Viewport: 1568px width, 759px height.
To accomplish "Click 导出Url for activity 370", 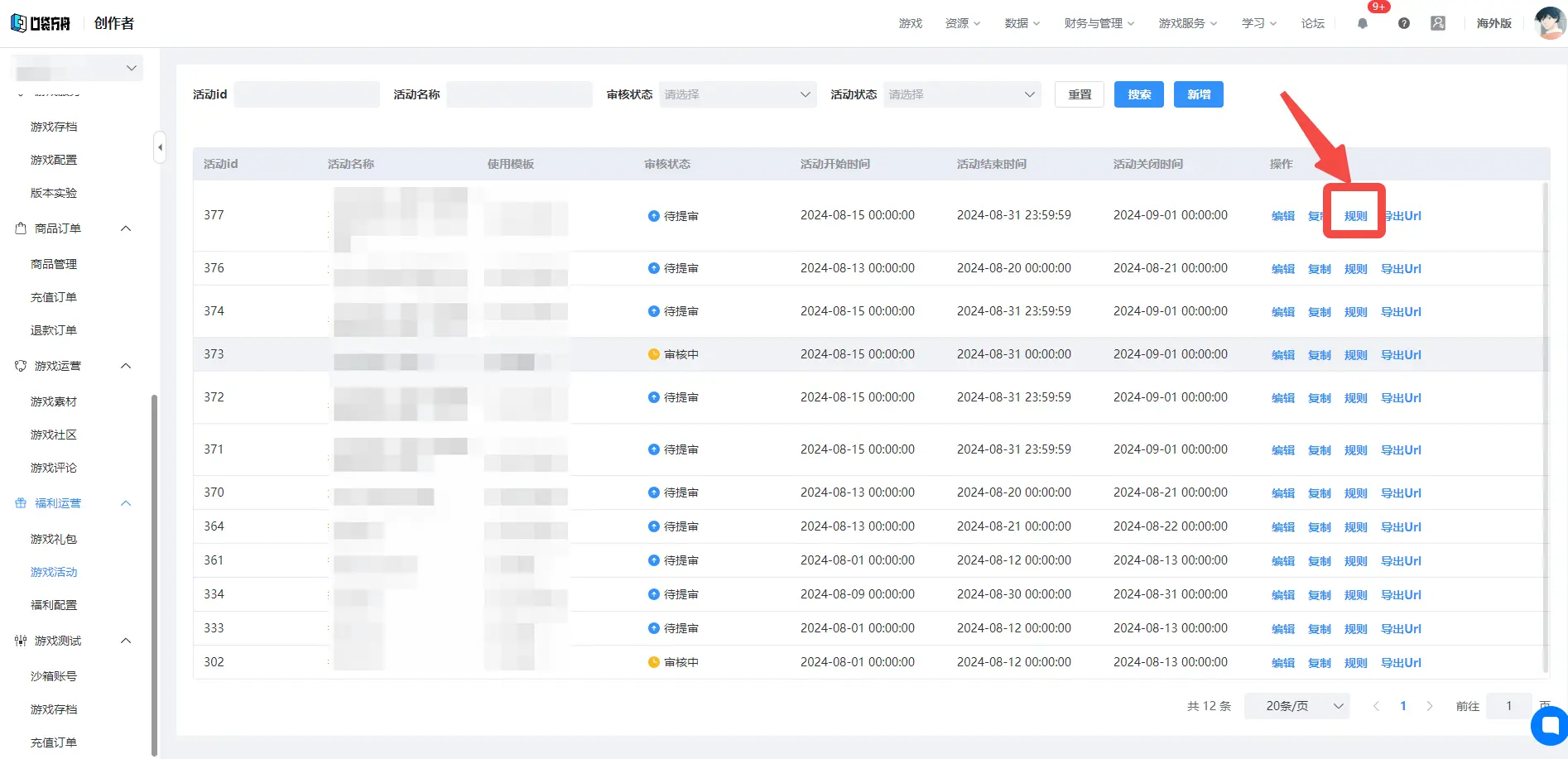I will (x=1401, y=493).
